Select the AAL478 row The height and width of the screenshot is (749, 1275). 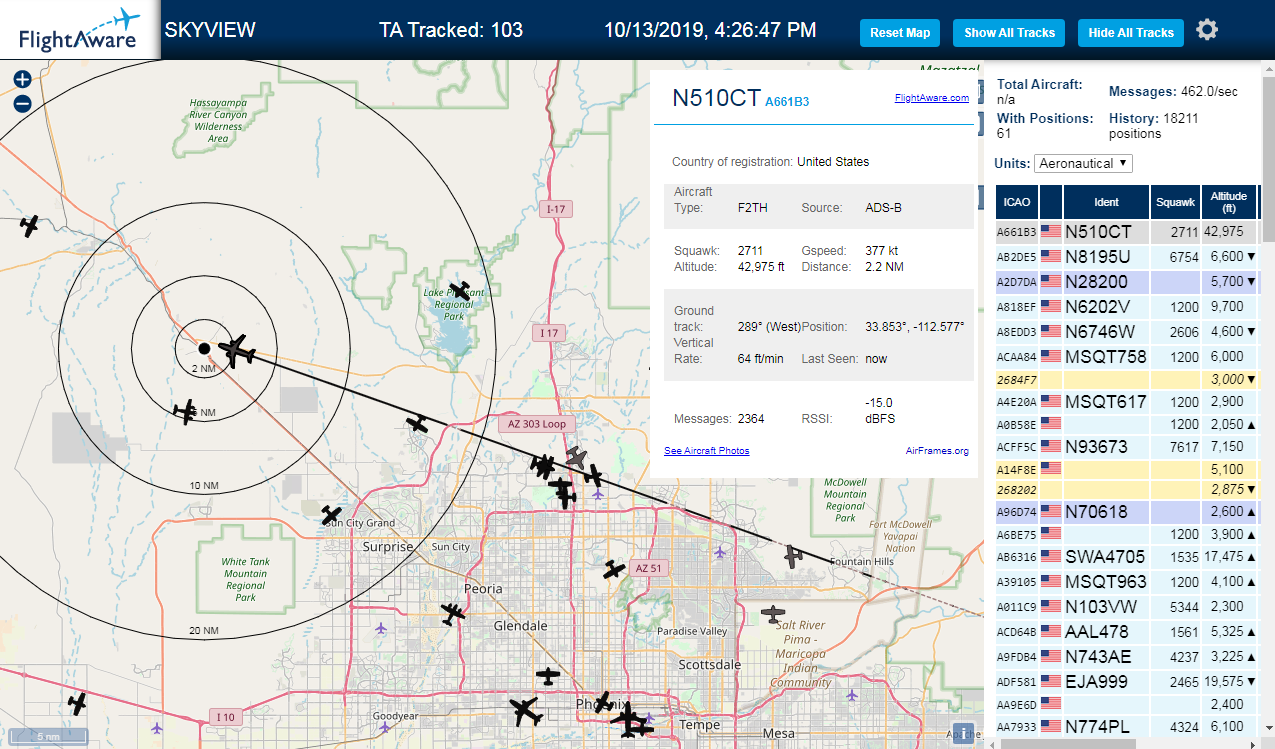(x=1128, y=631)
